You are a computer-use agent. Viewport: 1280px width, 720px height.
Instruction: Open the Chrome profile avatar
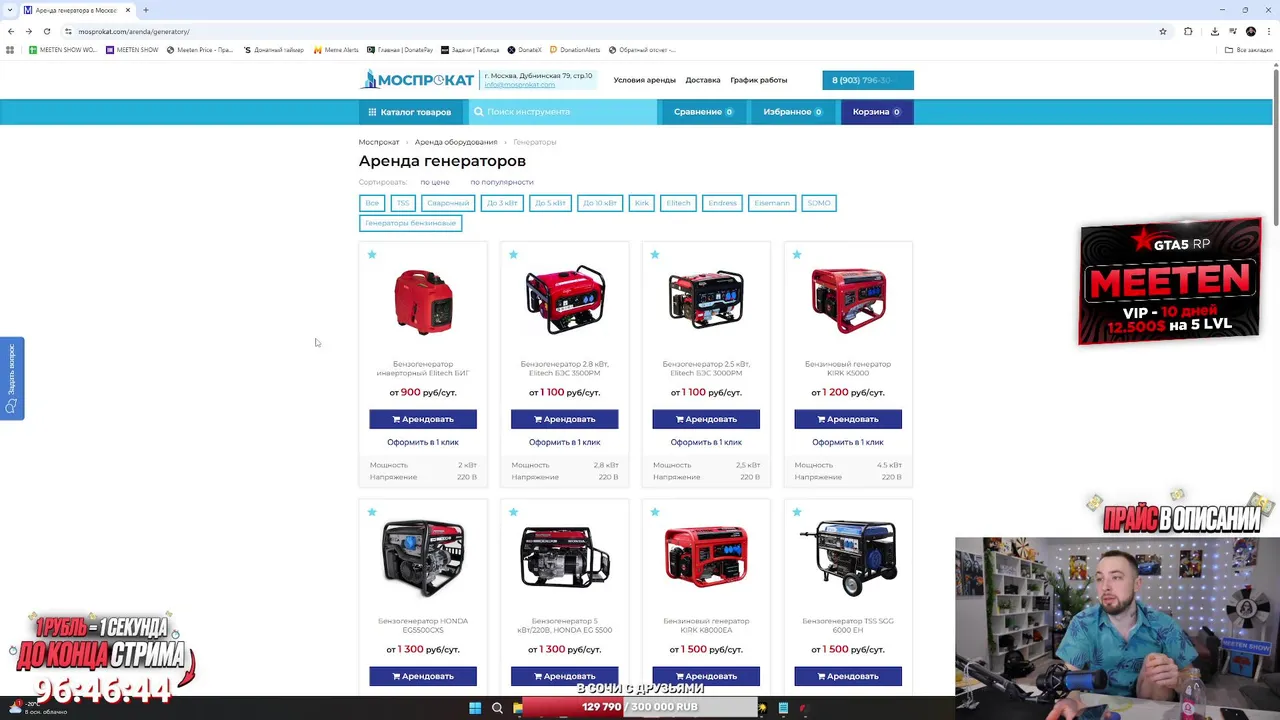click(x=1250, y=31)
